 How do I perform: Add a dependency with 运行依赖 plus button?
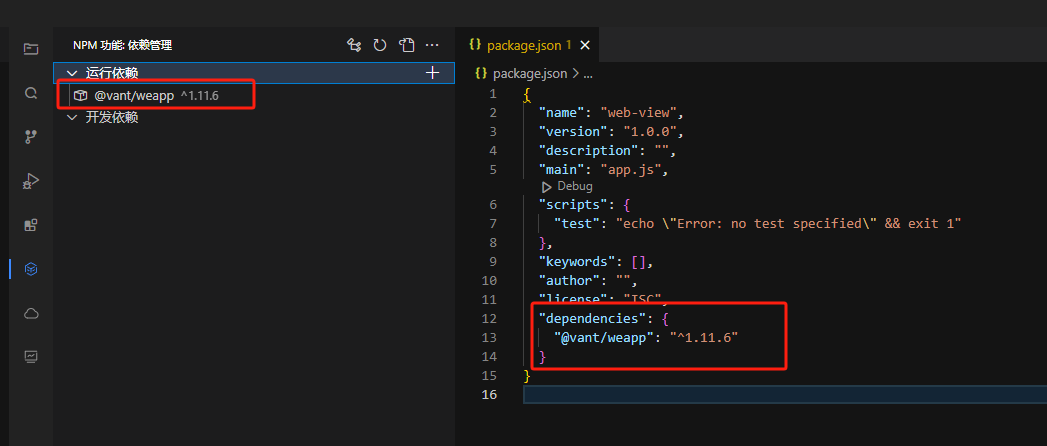[x=432, y=73]
